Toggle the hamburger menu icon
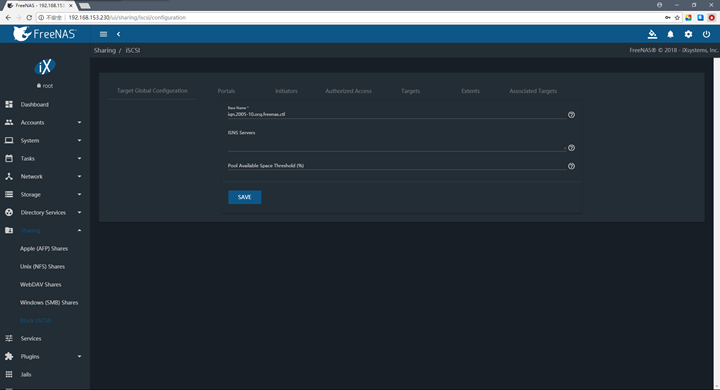 [103, 34]
